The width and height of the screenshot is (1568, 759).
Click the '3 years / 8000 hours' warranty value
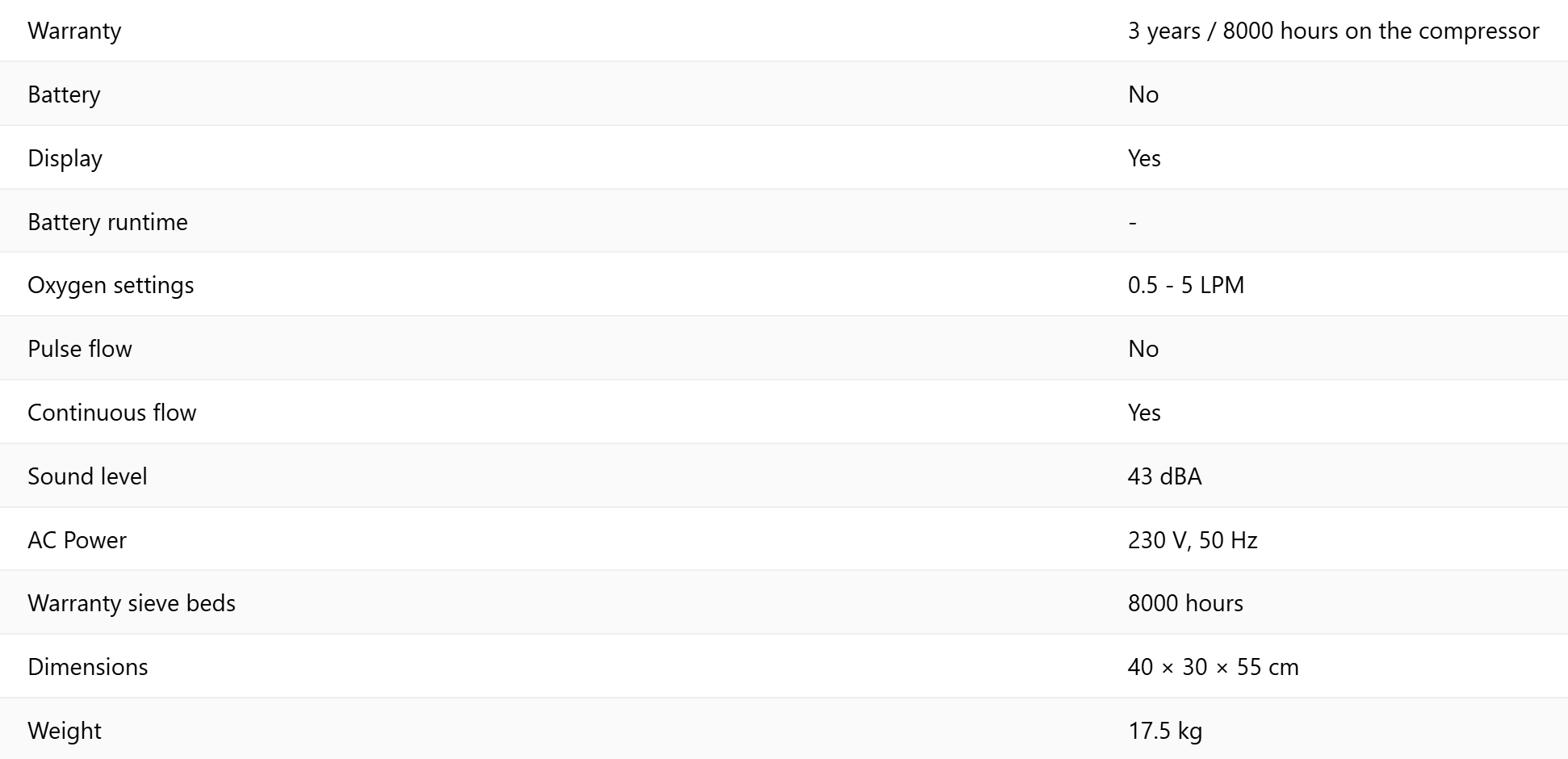tap(1332, 31)
